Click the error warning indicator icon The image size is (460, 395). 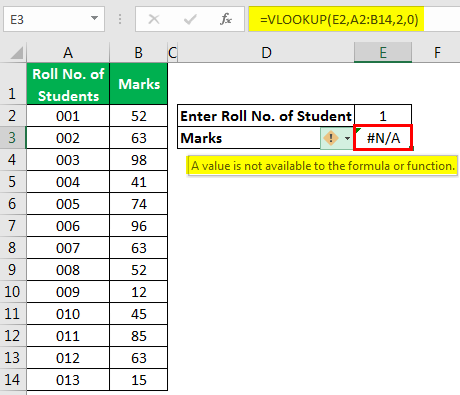point(331,138)
